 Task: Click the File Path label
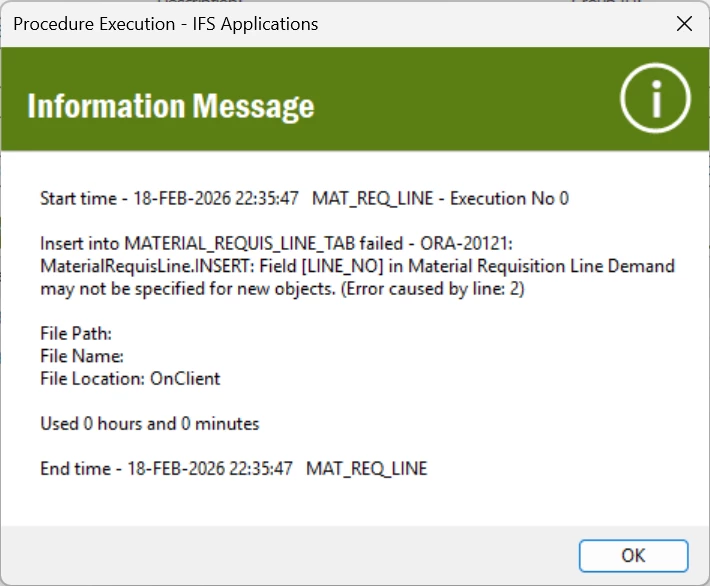tap(76, 333)
